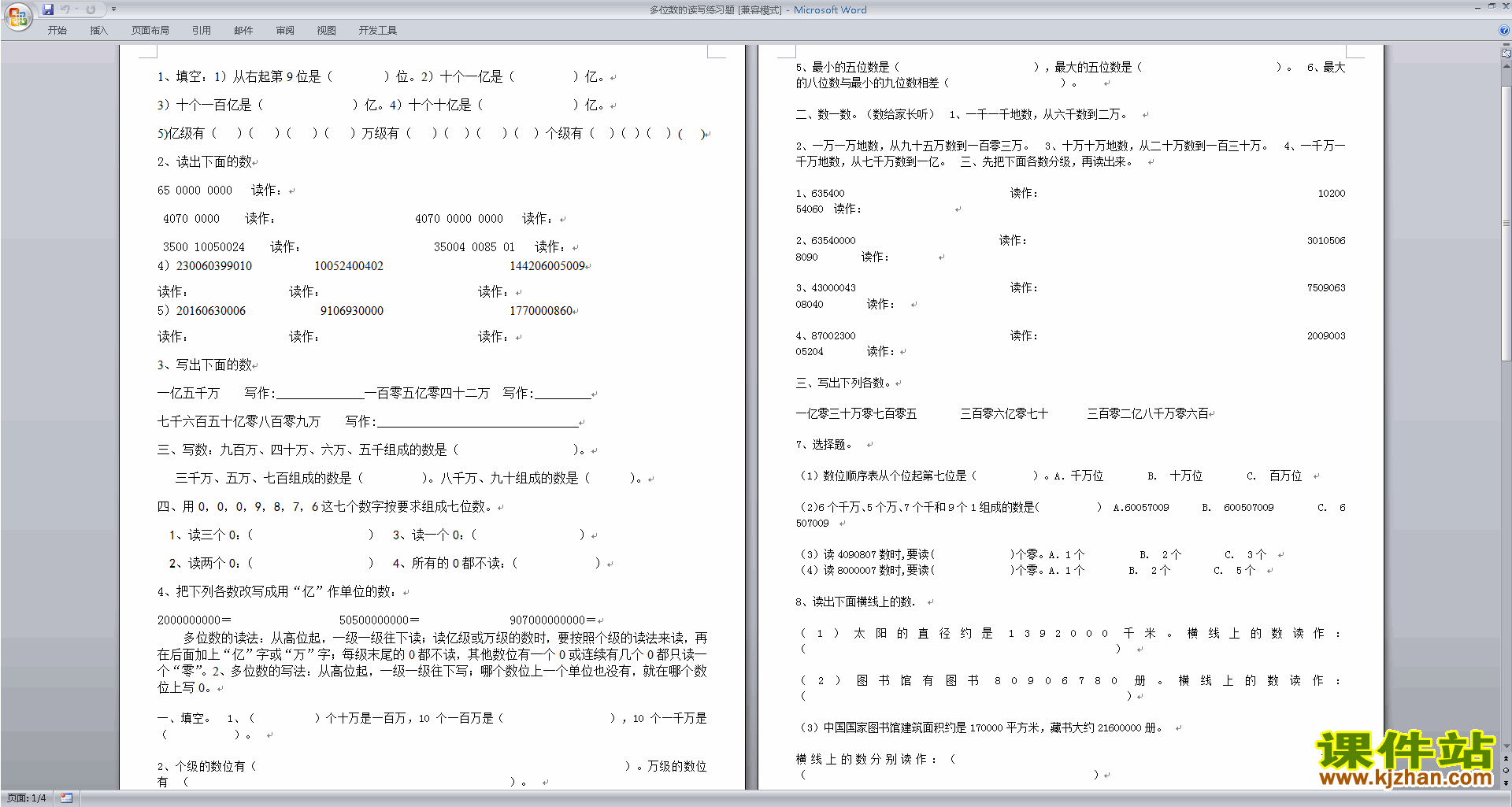Click the number 3010506 on right page

[1326, 241]
